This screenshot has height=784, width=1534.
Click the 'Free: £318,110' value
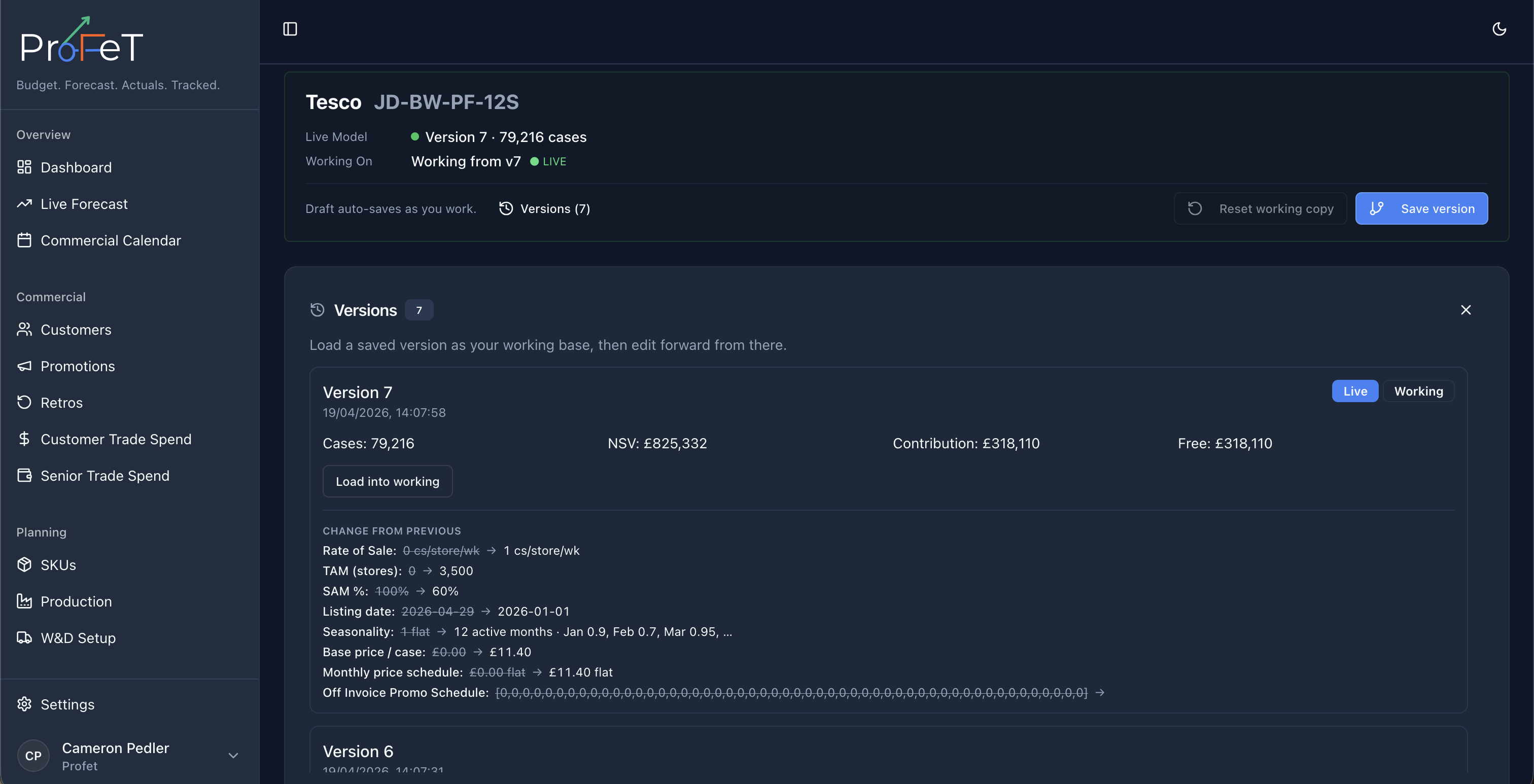pyautogui.click(x=1225, y=444)
